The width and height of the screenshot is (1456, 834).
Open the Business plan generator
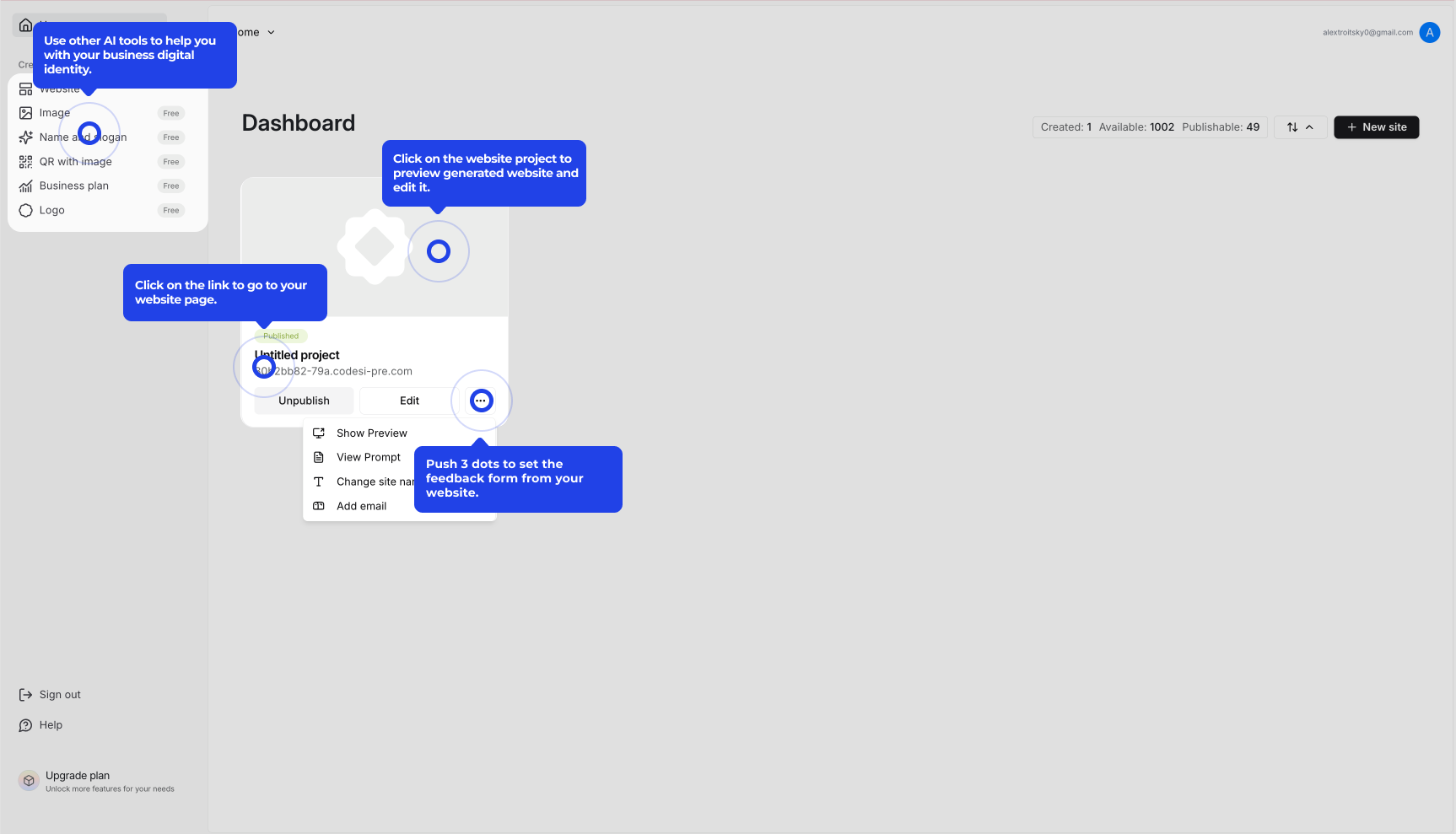tap(73, 186)
